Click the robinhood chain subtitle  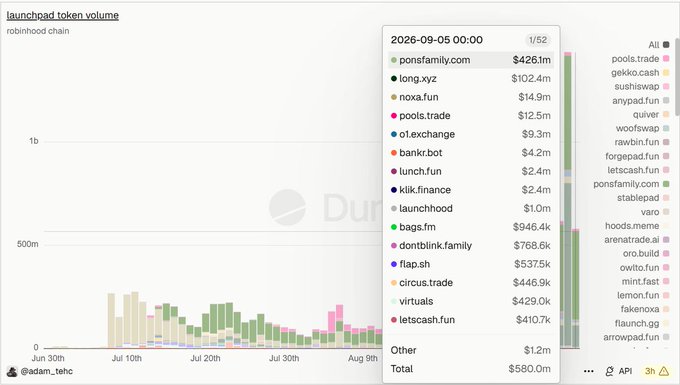click(x=38, y=31)
